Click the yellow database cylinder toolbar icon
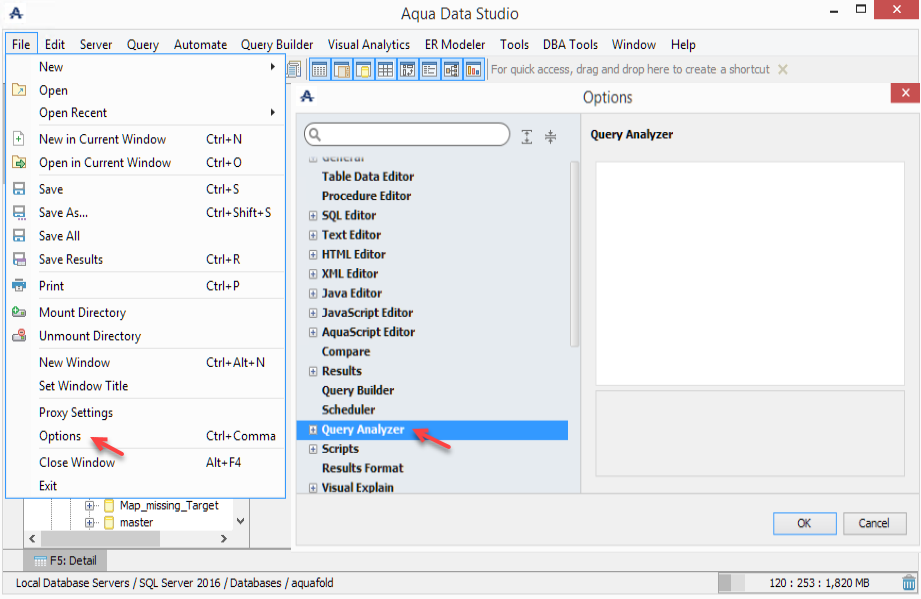The image size is (921, 599). (x=363, y=70)
